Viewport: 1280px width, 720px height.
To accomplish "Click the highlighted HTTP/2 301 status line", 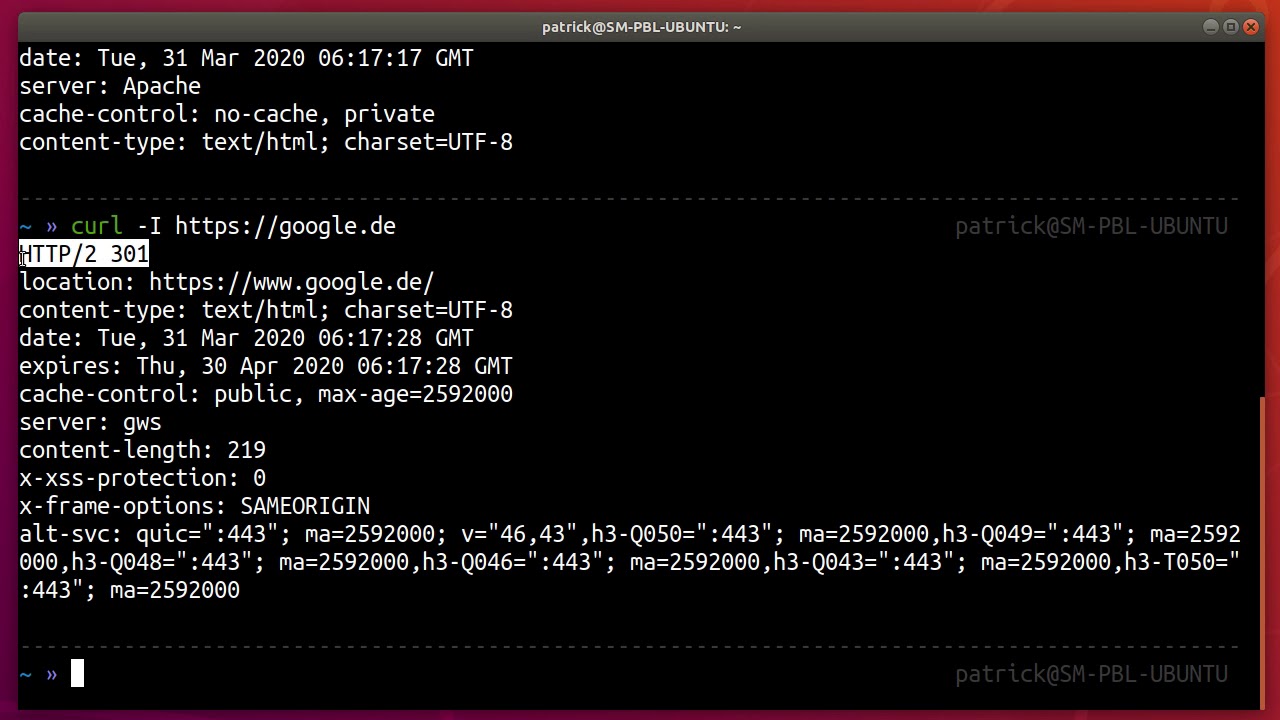I will coord(85,254).
